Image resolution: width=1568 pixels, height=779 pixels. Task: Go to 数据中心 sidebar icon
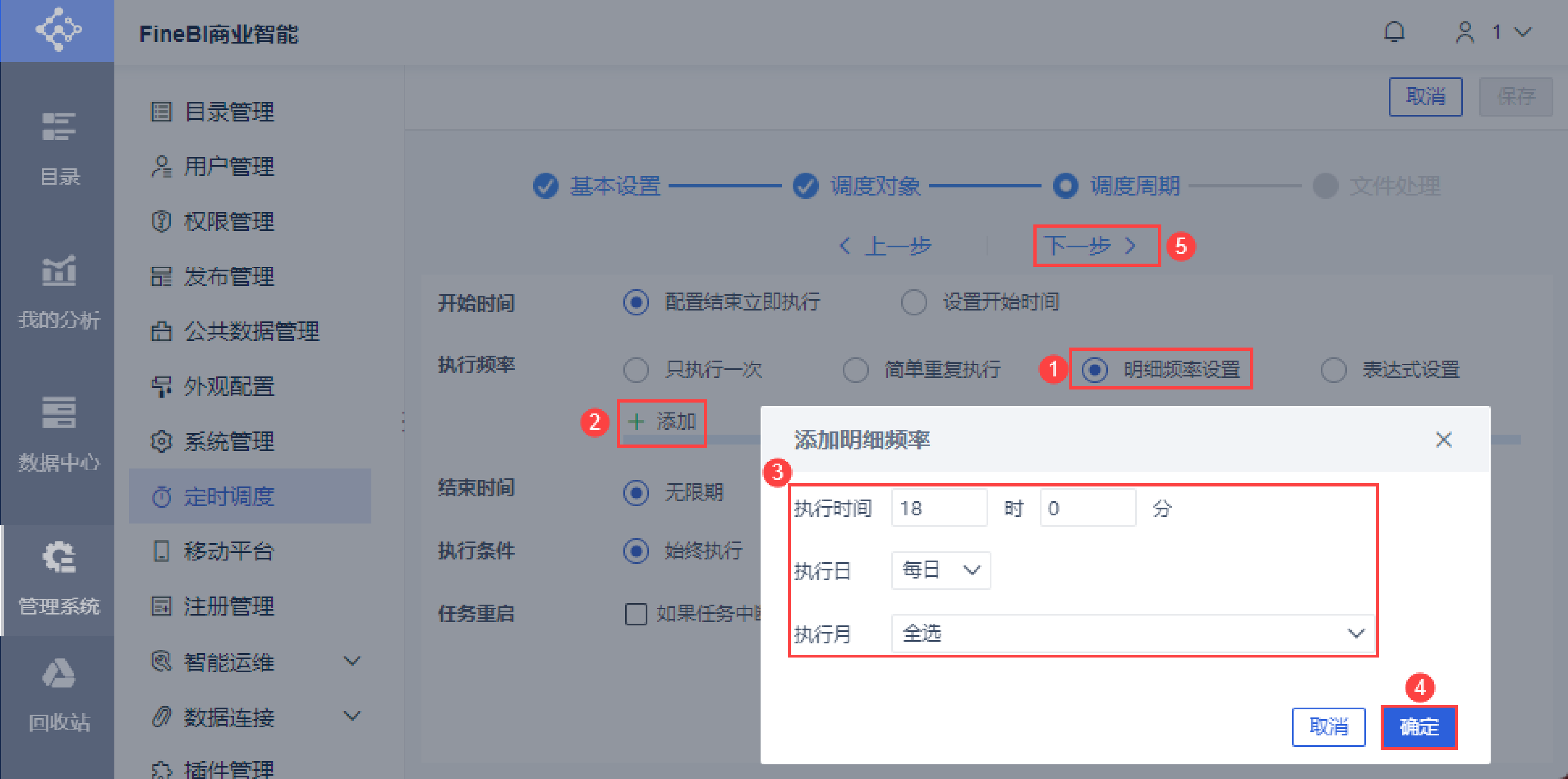58,413
